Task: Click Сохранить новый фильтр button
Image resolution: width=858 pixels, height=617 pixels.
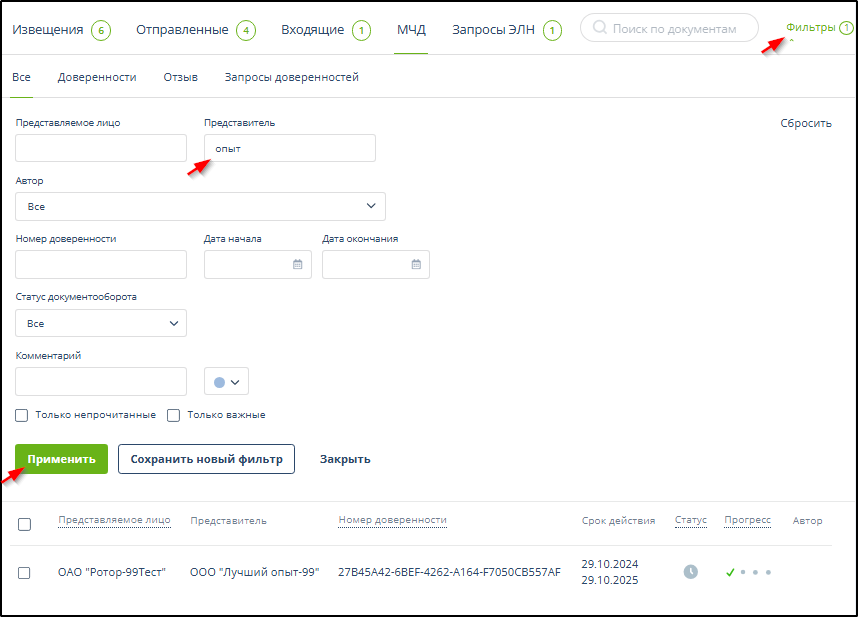Action: (206, 459)
